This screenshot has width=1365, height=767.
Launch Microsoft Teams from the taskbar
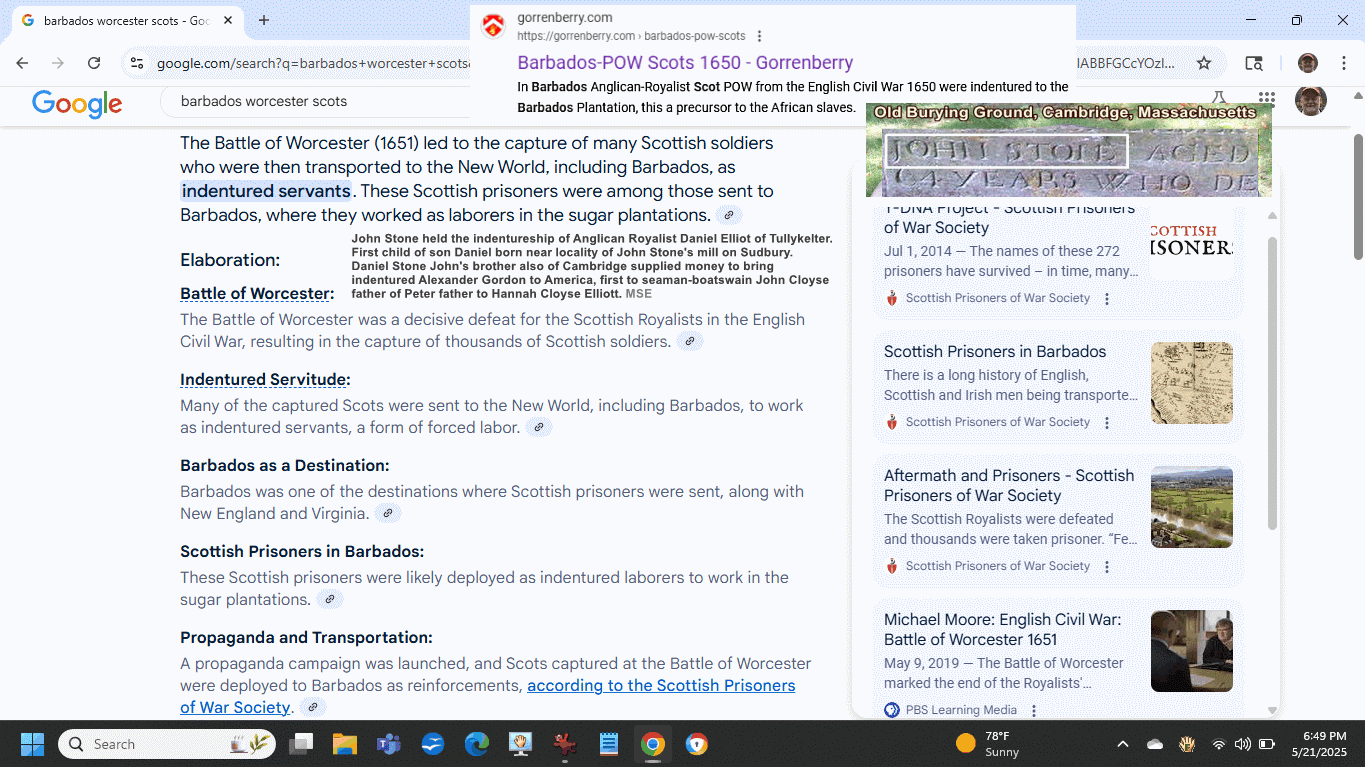[x=389, y=744]
